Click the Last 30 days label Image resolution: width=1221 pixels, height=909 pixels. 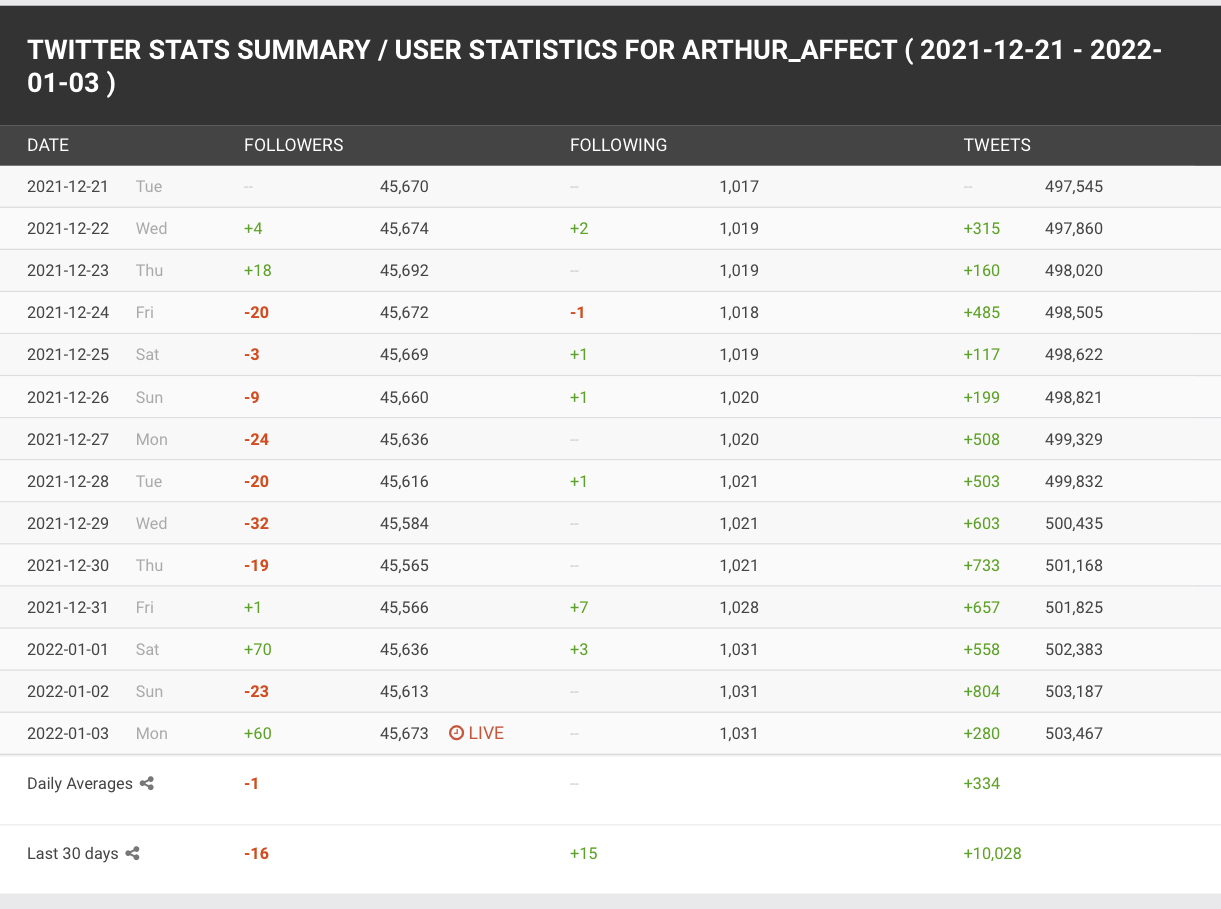(73, 854)
